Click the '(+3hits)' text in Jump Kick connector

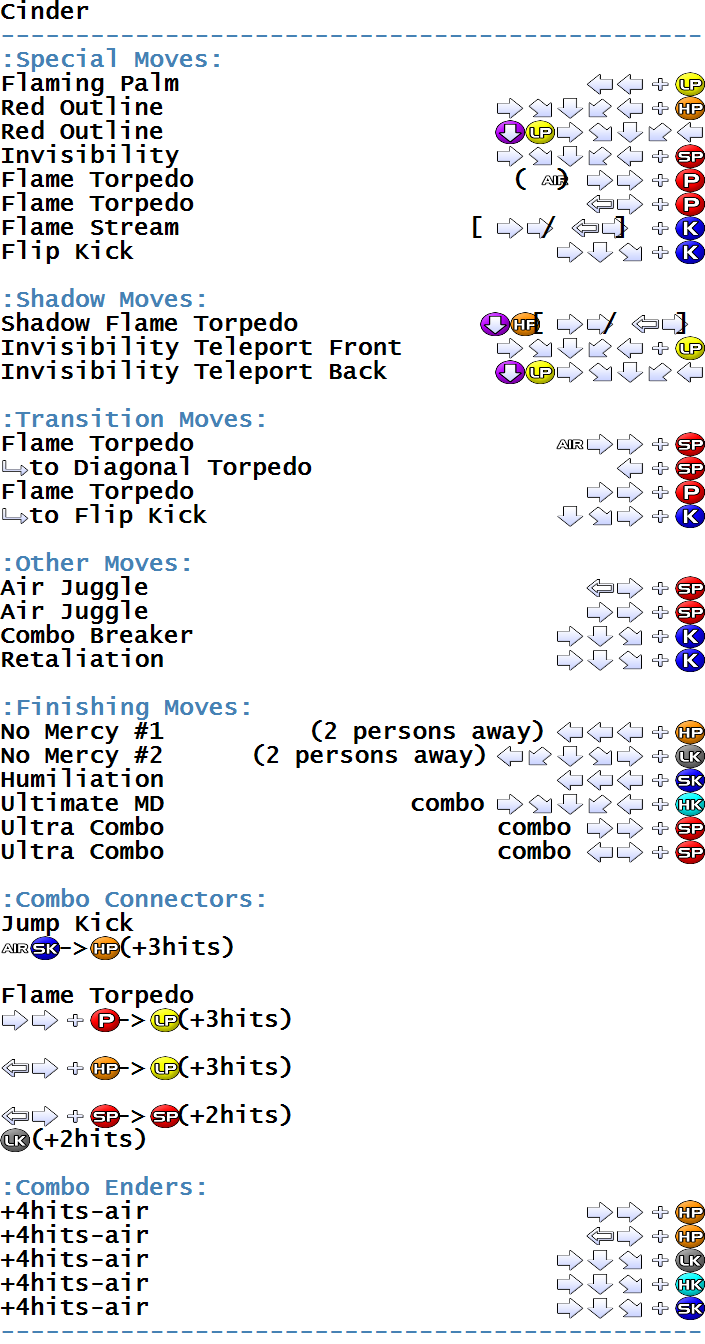(x=177, y=948)
